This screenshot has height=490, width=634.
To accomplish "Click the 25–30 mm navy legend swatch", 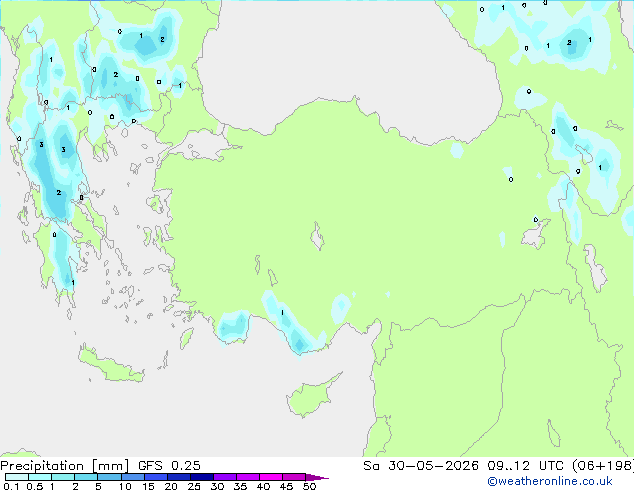I will (x=201, y=477).
